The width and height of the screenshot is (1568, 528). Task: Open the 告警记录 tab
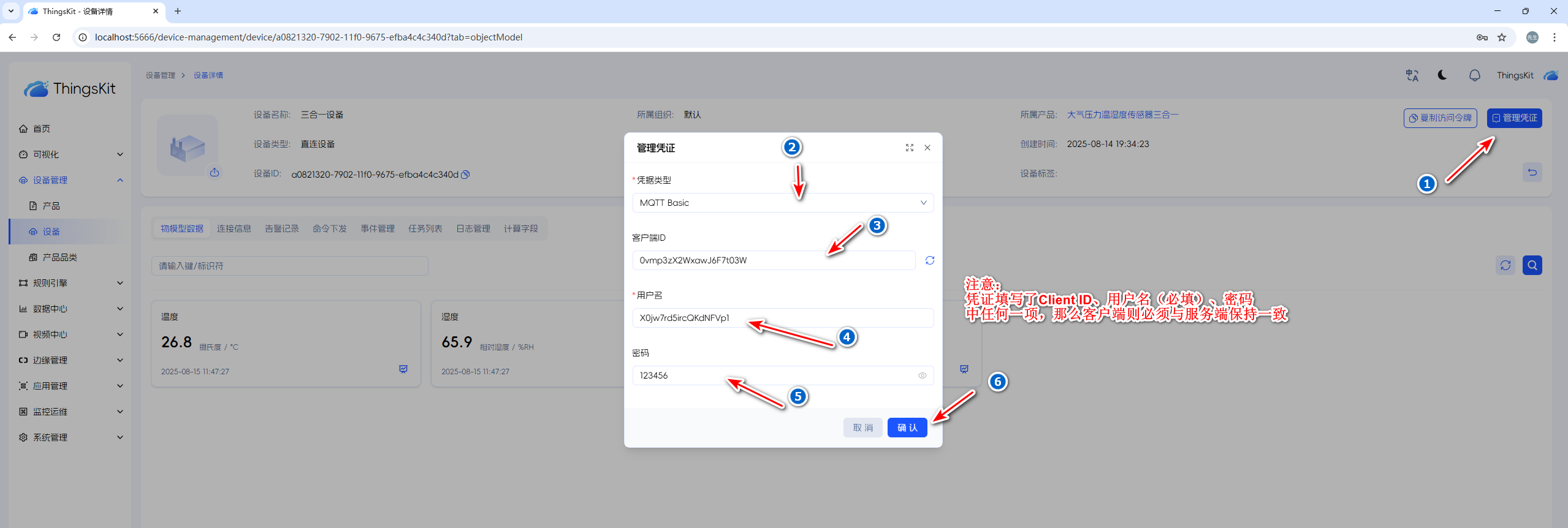coord(281,228)
